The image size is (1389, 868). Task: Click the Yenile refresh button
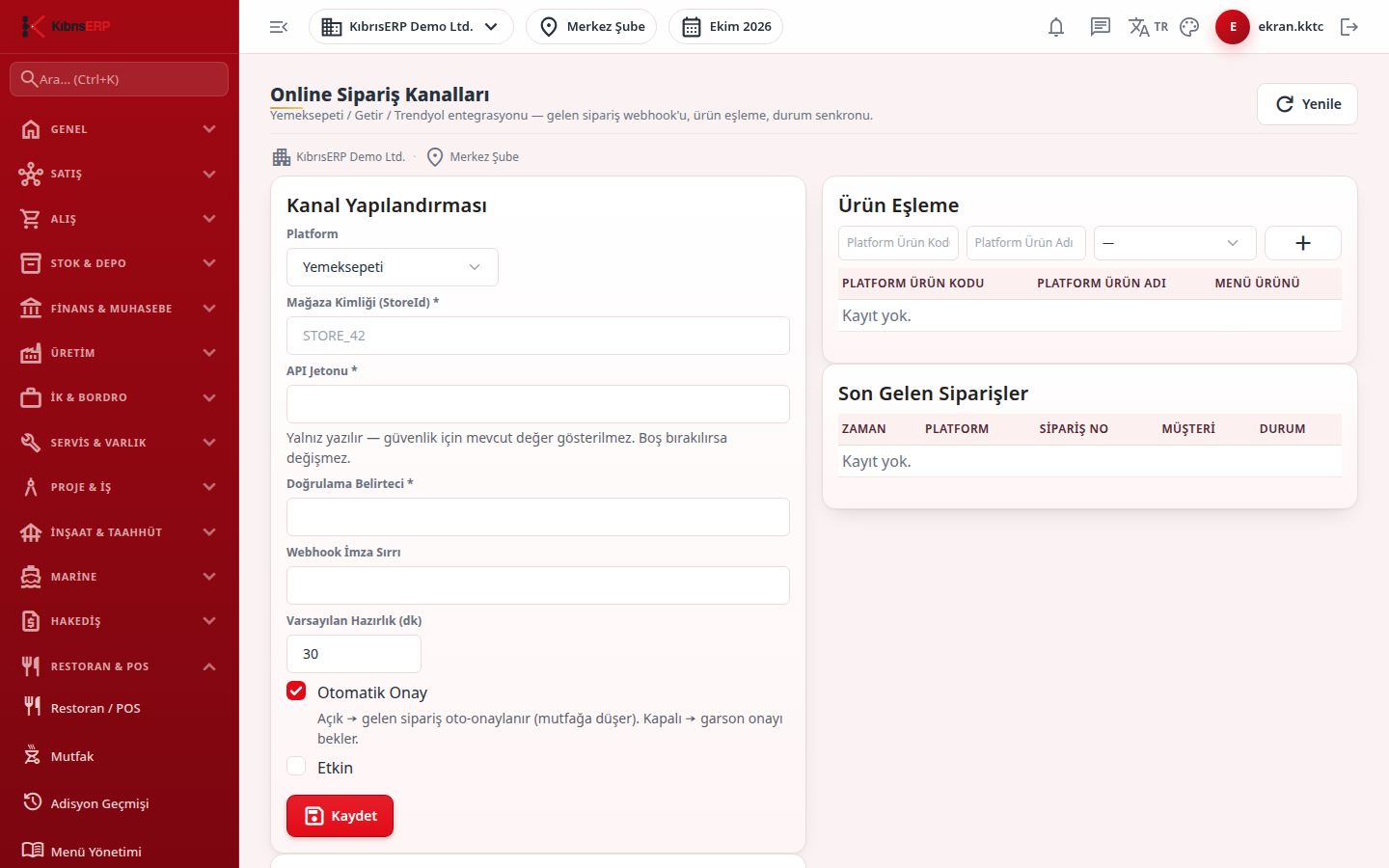1307,104
